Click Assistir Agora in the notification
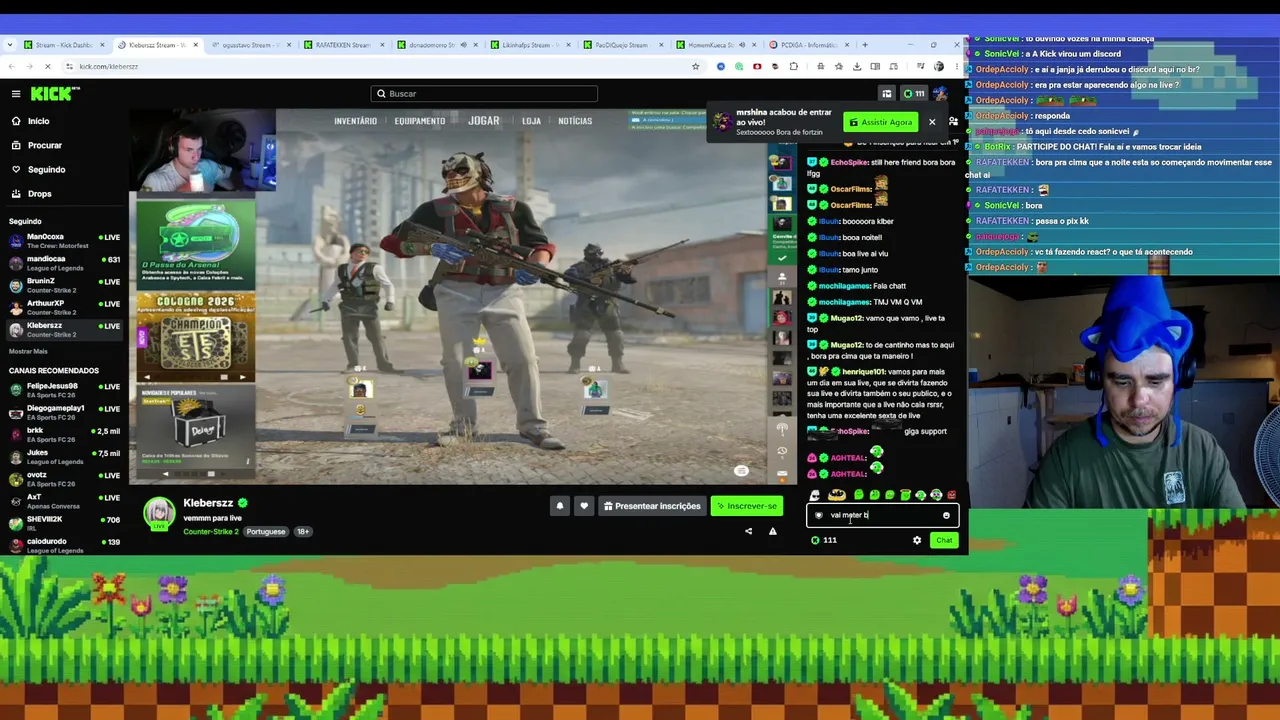The image size is (1280, 720). [x=881, y=122]
